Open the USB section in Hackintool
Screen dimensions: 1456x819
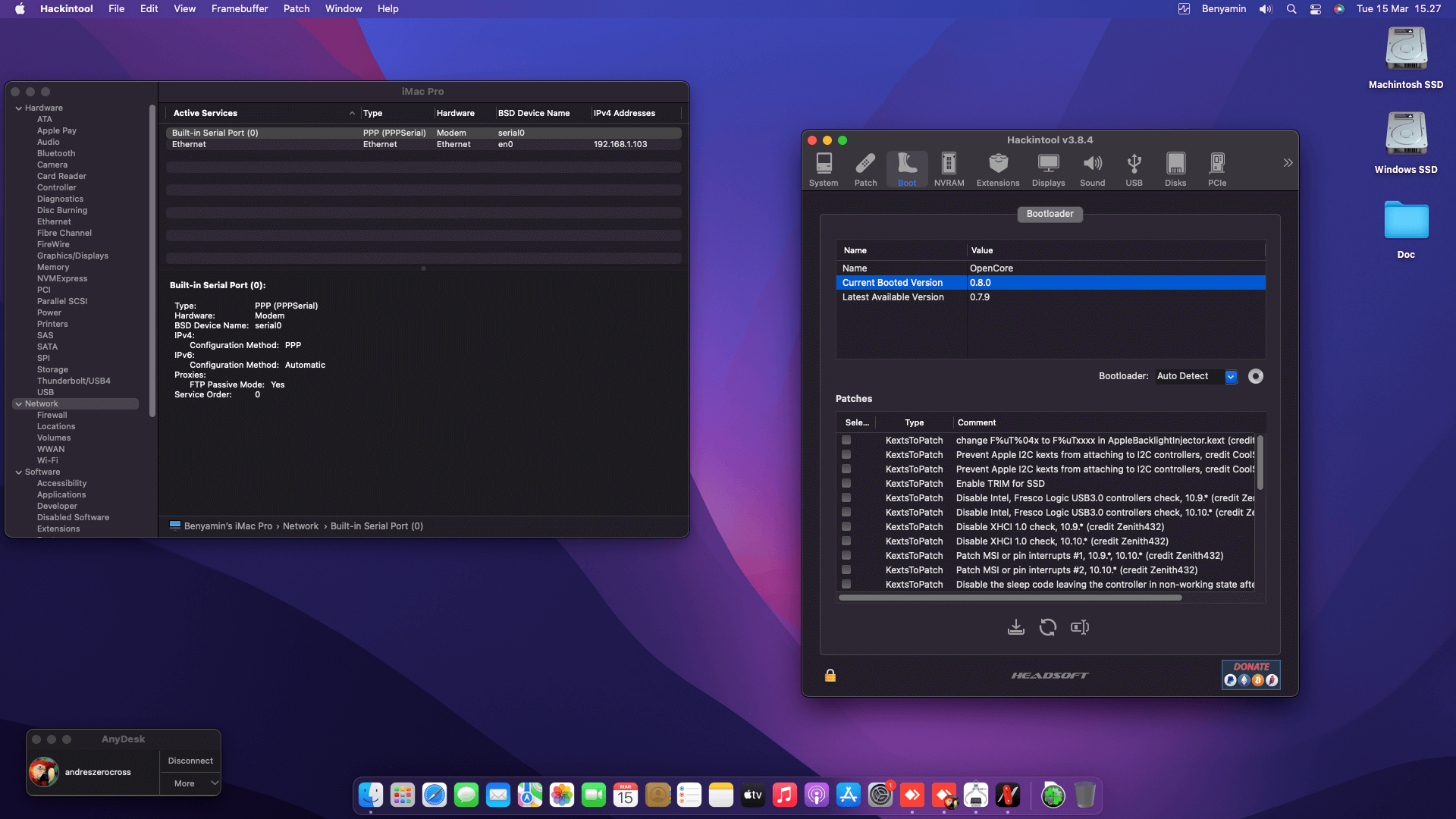[x=1134, y=169]
